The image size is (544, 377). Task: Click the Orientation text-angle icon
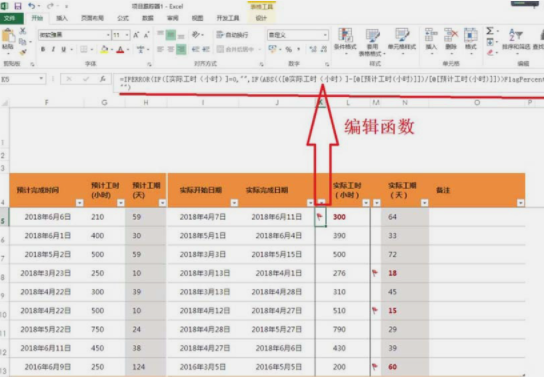point(196,34)
